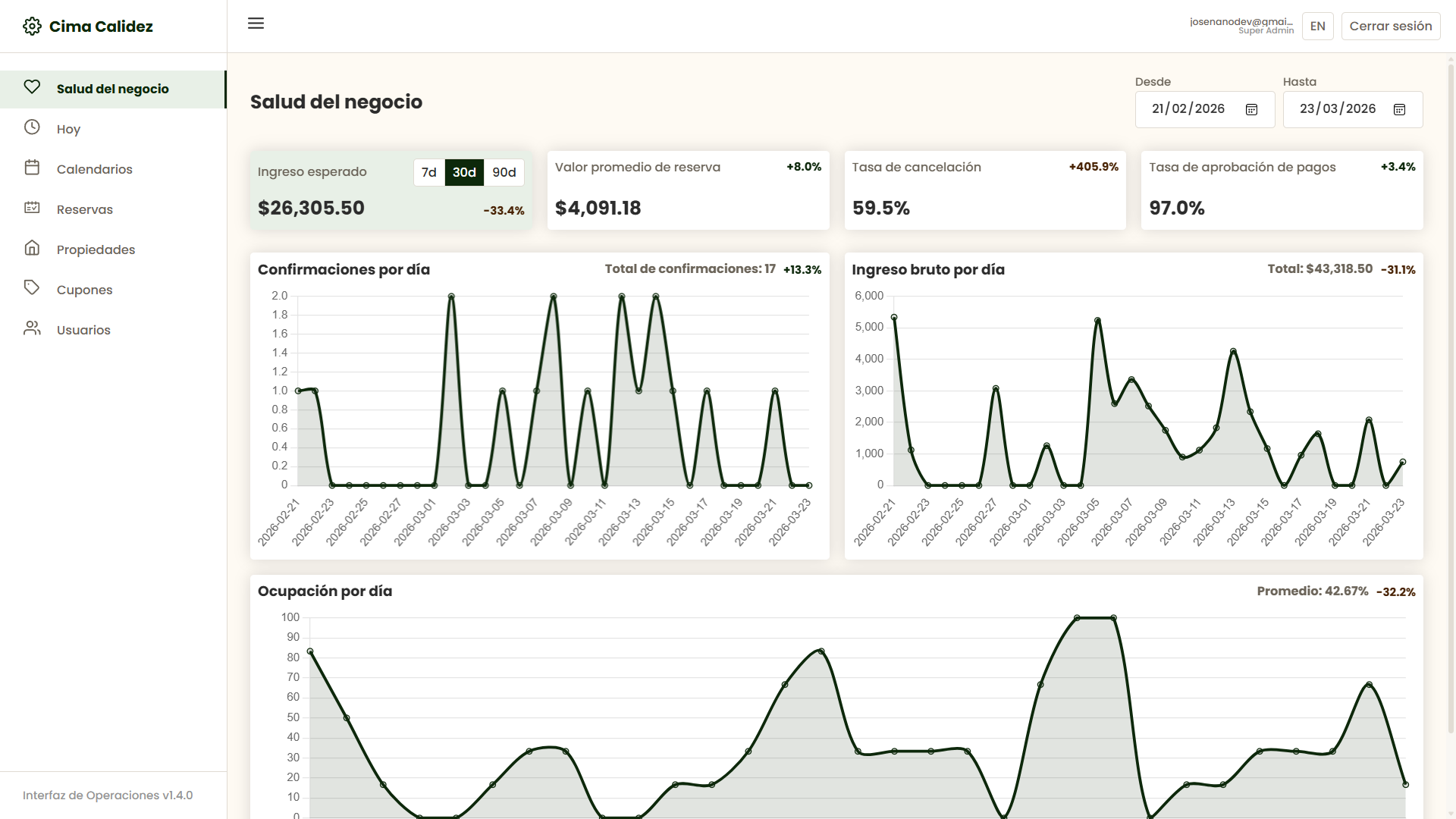Click Total de confirmaciones: 17 label
The image size is (1456, 819).
(690, 269)
